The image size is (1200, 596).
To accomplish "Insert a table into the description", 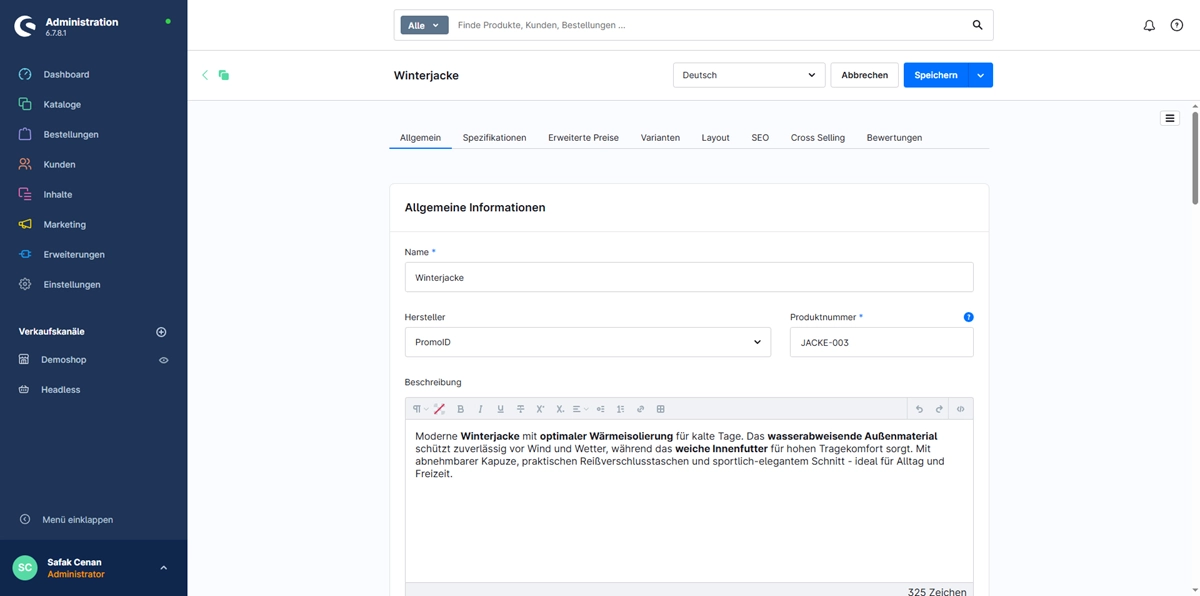I will [659, 408].
